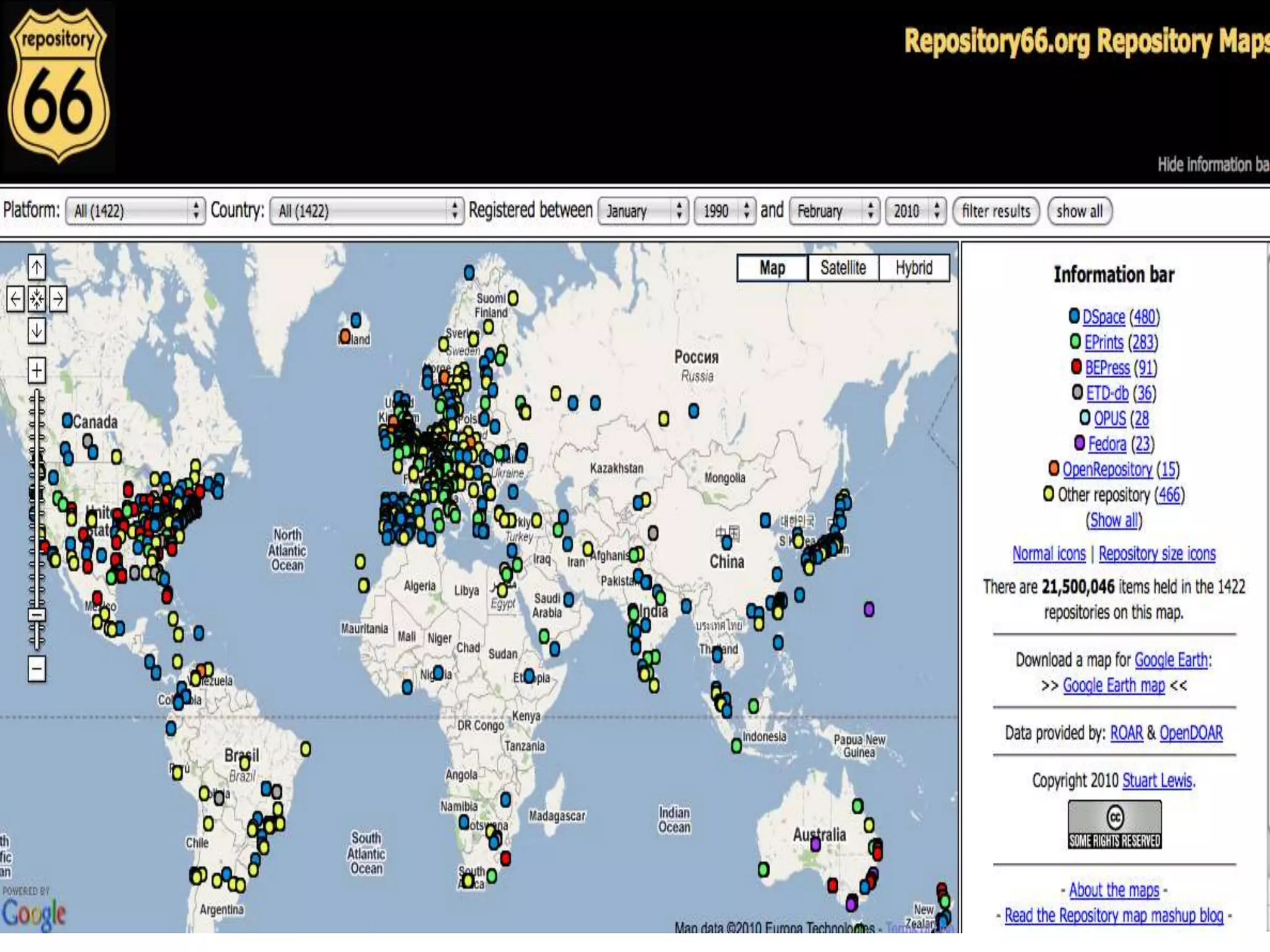Viewport: 1270px width, 952px height.
Task: Open the BEPress link
Action: 1108,368
